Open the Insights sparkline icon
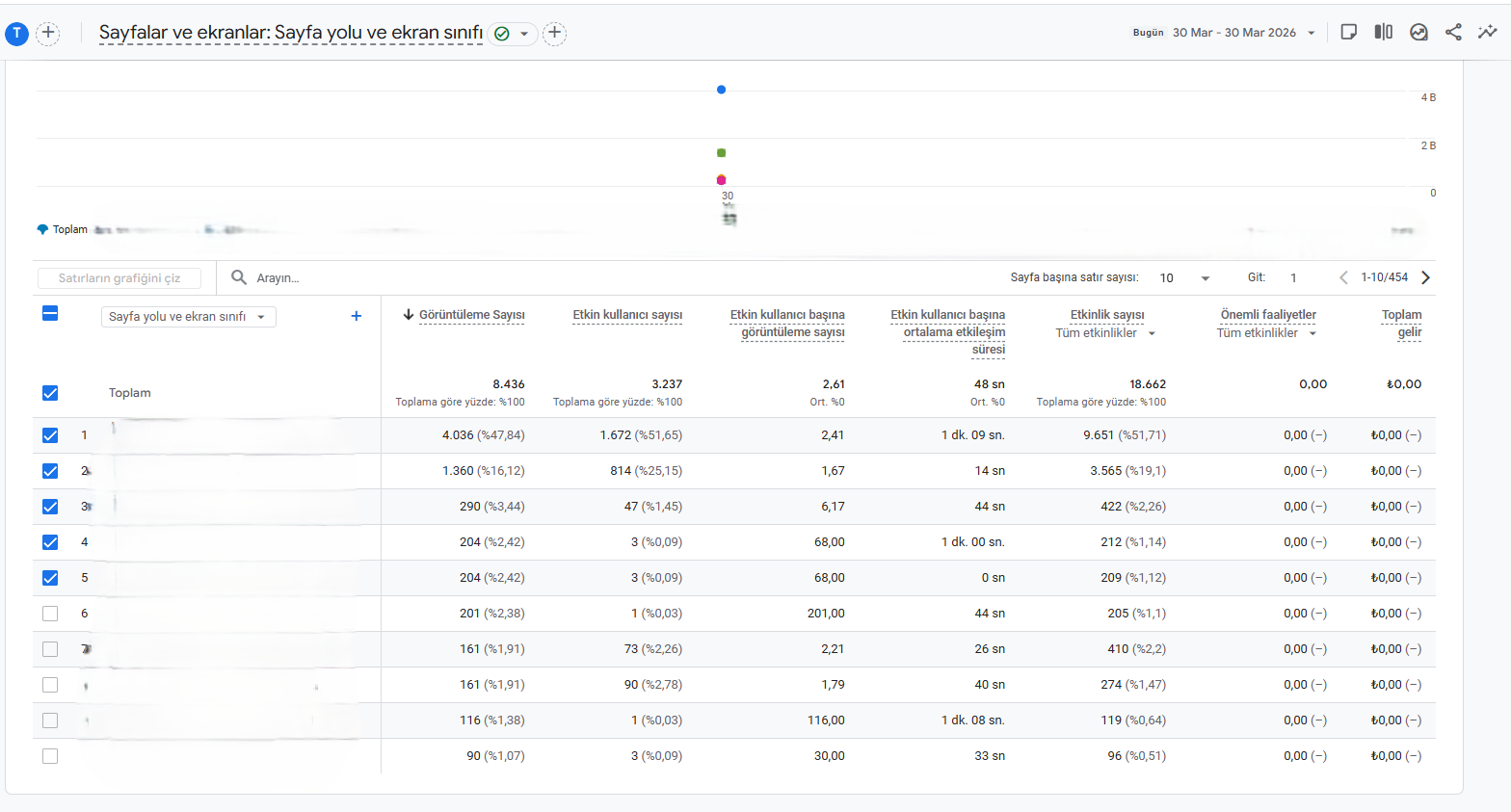Viewport: 1511px width, 812px height. click(x=1488, y=32)
